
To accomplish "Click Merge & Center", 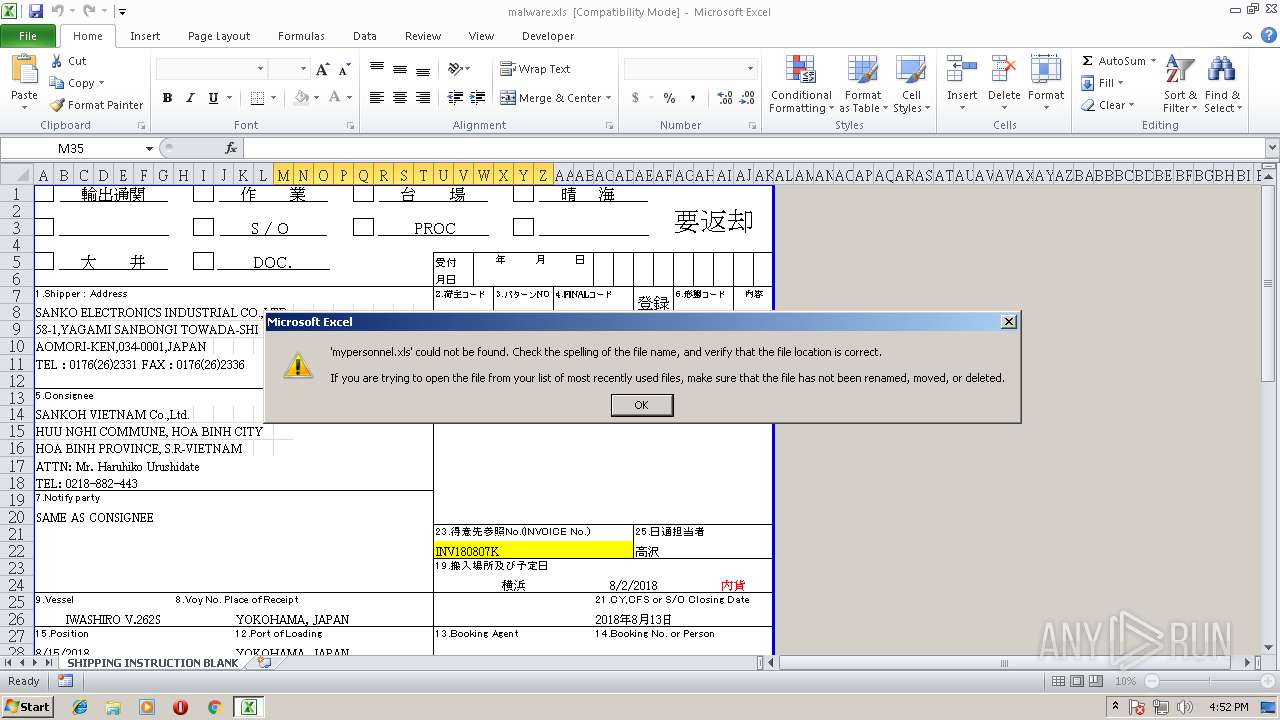I will click(550, 98).
